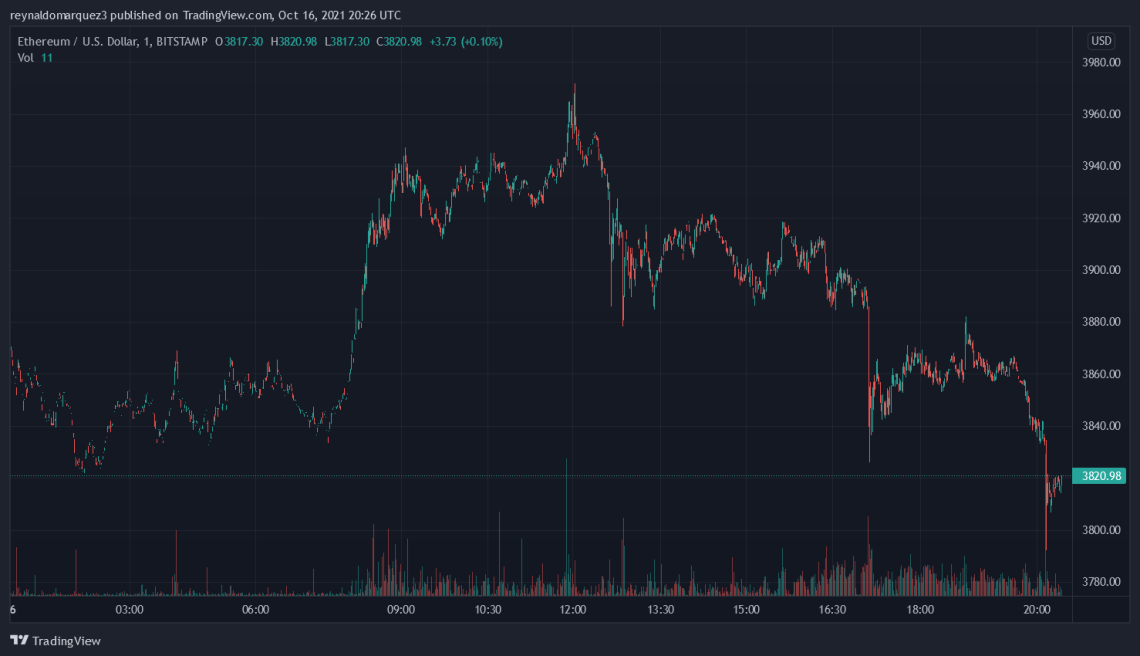
Task: Click the 06:00 time axis label
Action: (x=255, y=609)
